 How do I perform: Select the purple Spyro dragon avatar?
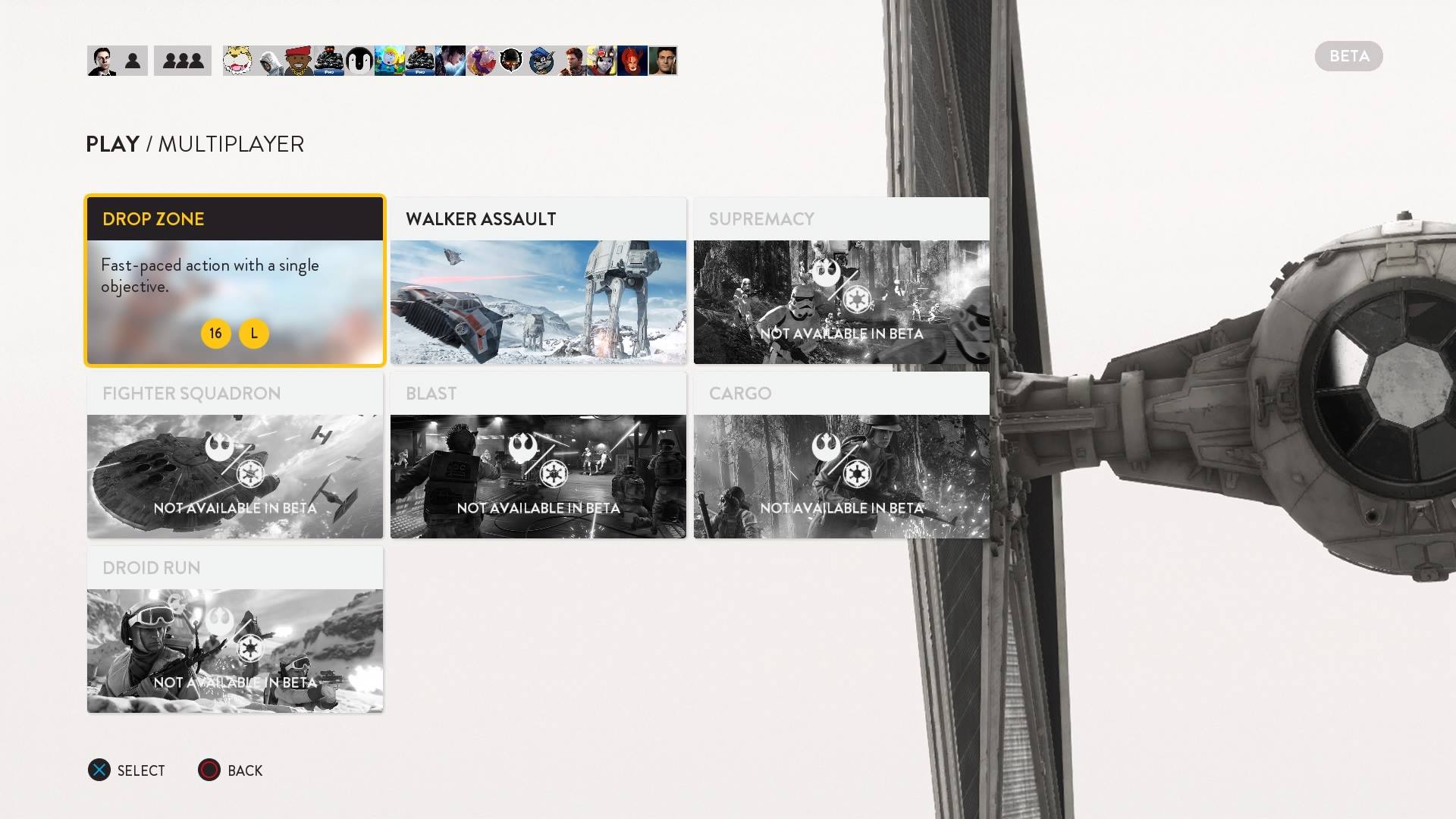tap(481, 61)
